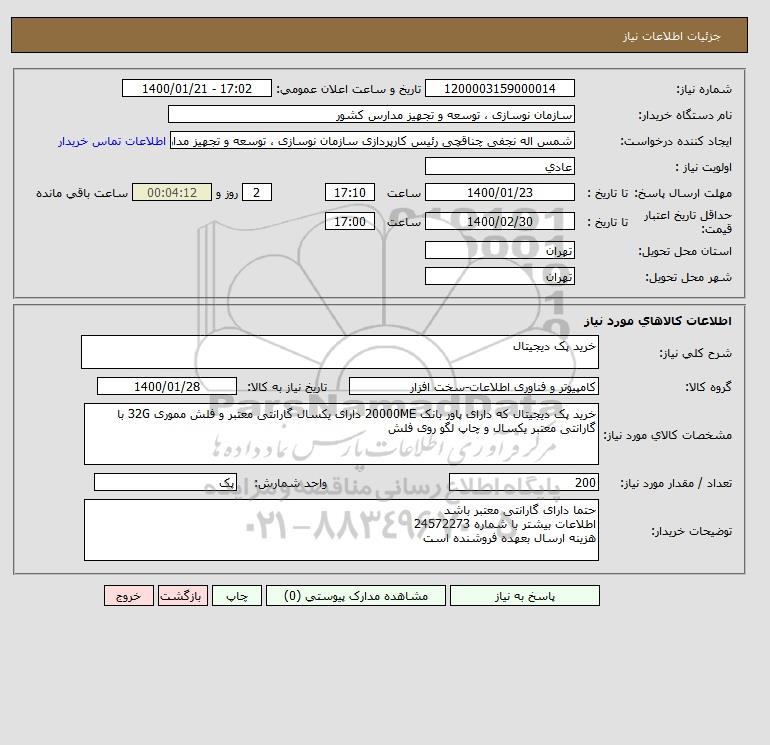This screenshot has height=745, width=770.
Task: Click the خروج exit button
Action: pyautogui.click(x=129, y=596)
